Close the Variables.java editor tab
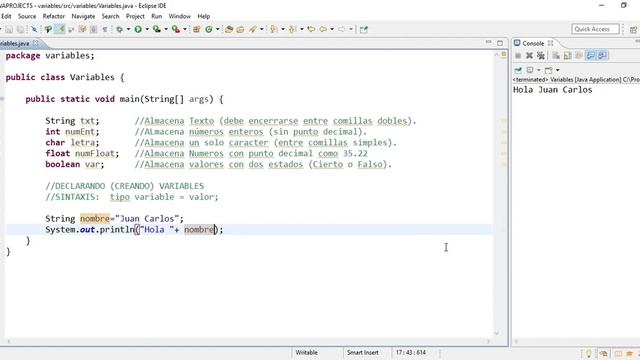This screenshot has height=360, width=640. [36, 43]
